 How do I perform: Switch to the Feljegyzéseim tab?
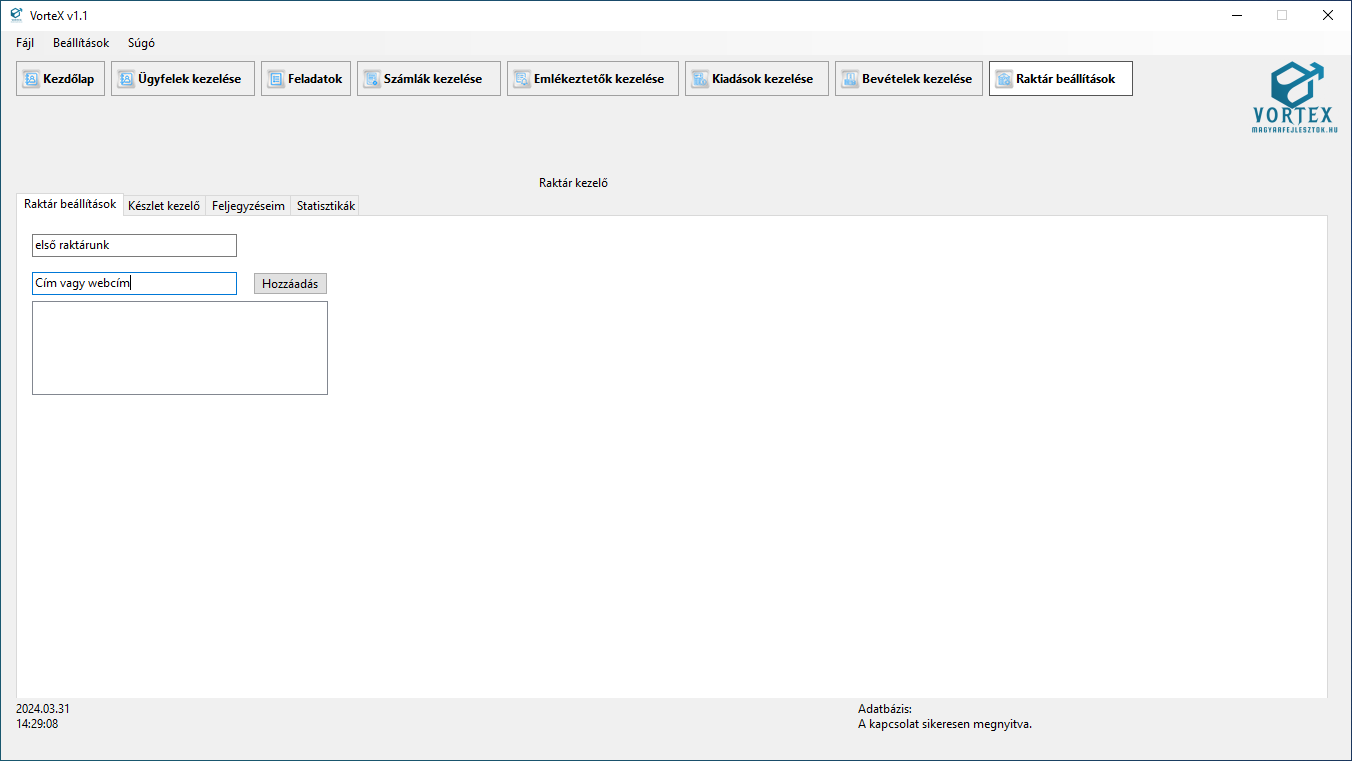tap(248, 206)
